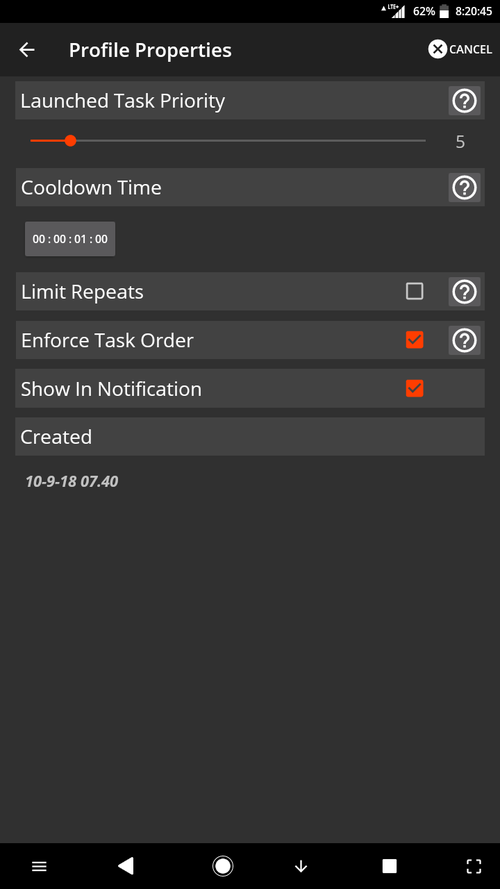Tap the navigation bar back triangle
The image size is (500, 889).
(x=125, y=866)
